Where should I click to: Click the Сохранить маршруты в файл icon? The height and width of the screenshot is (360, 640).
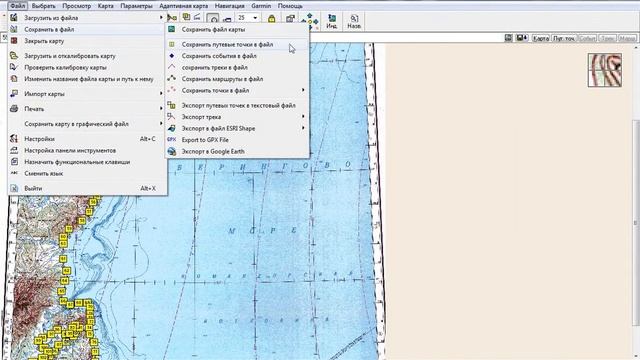172,78
